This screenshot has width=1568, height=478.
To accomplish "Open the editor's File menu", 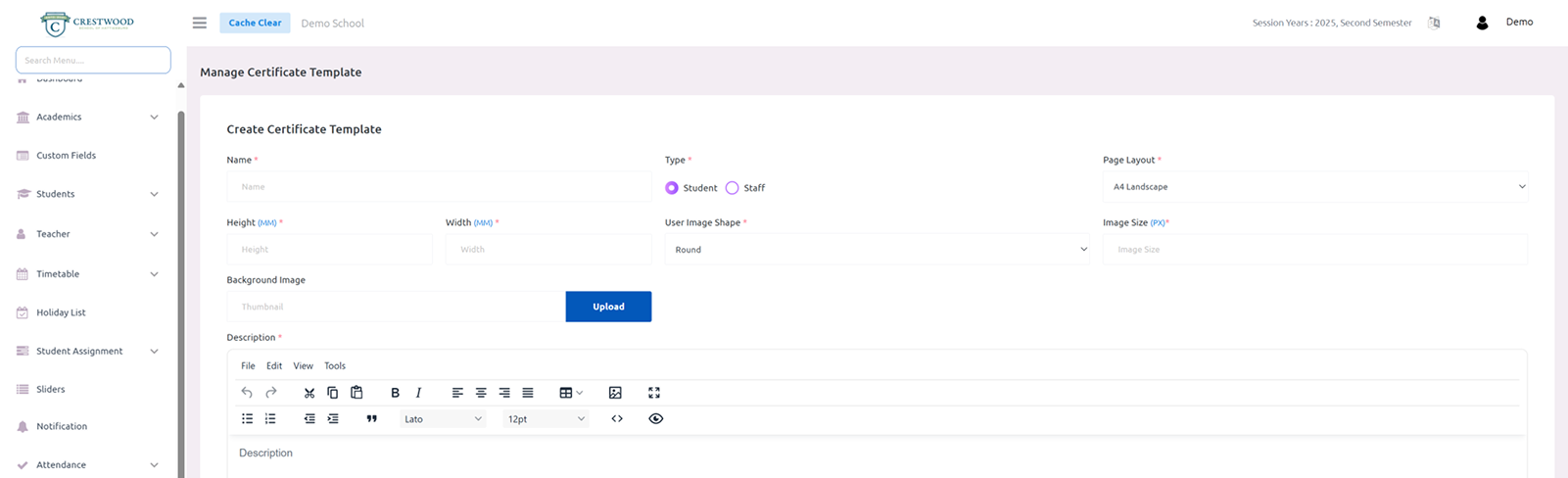I will point(248,366).
